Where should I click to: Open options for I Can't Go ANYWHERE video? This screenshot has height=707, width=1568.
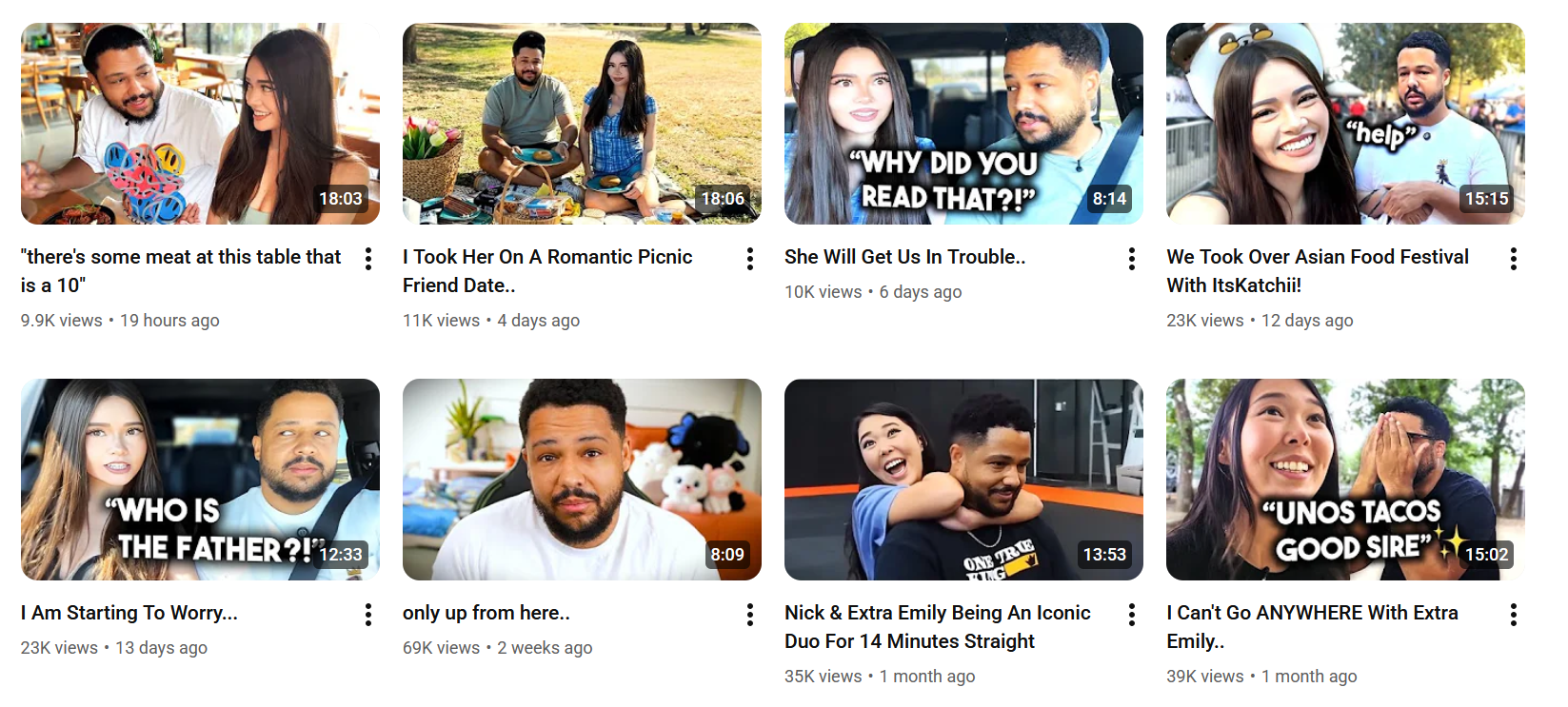pos(1514,615)
